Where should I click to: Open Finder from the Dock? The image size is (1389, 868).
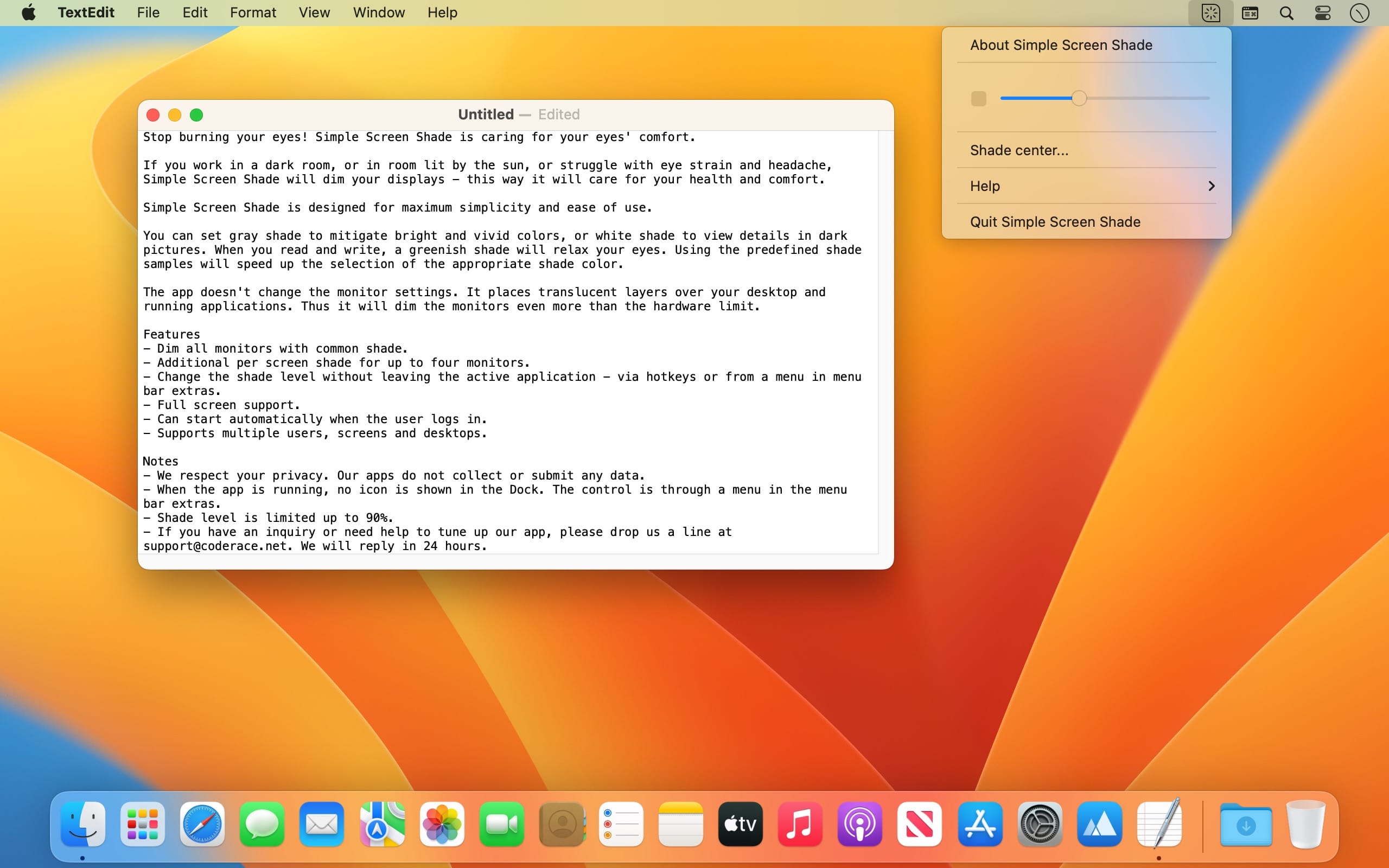(82, 824)
